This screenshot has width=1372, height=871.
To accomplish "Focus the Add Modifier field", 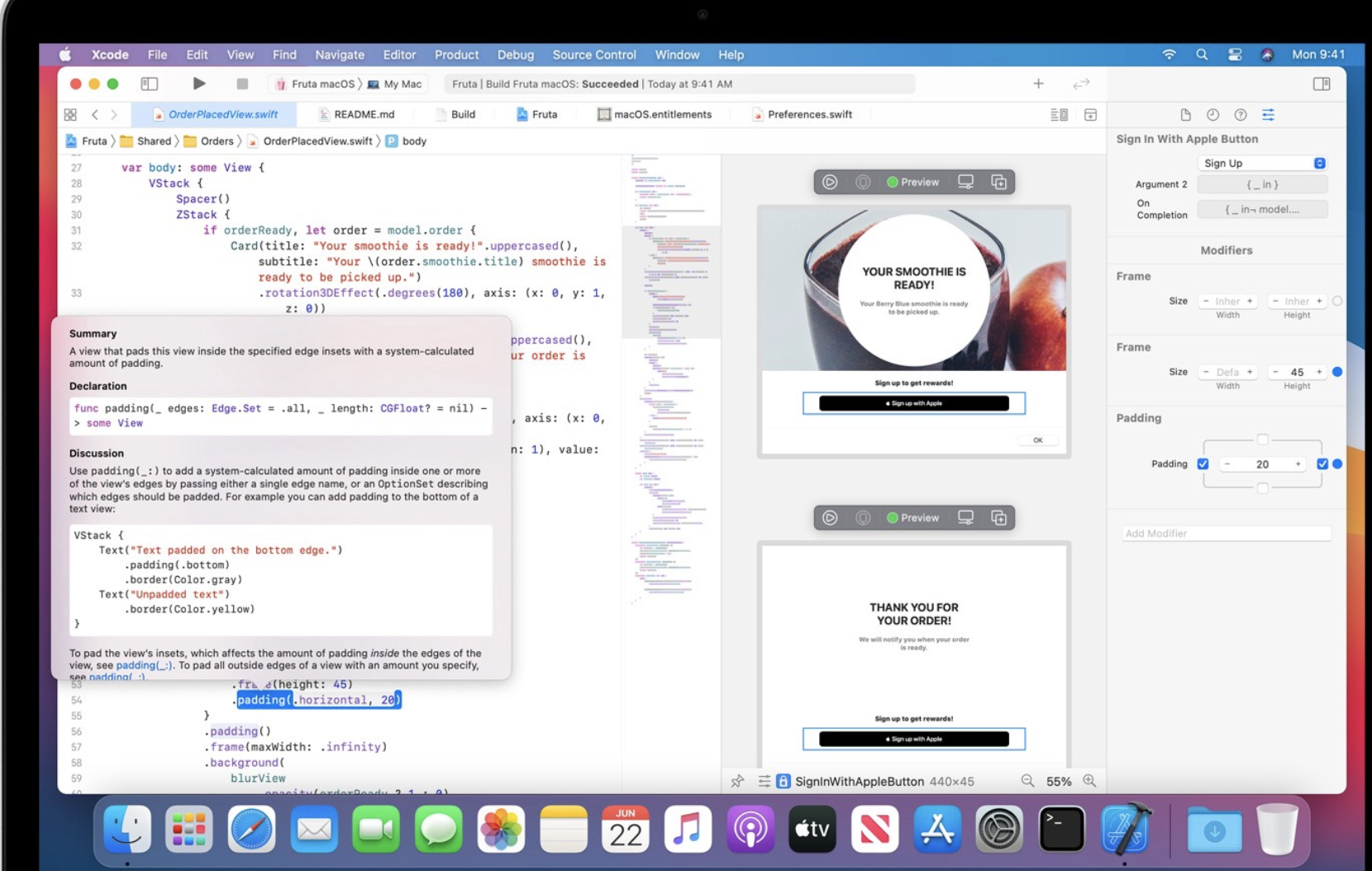I will click(x=1226, y=533).
